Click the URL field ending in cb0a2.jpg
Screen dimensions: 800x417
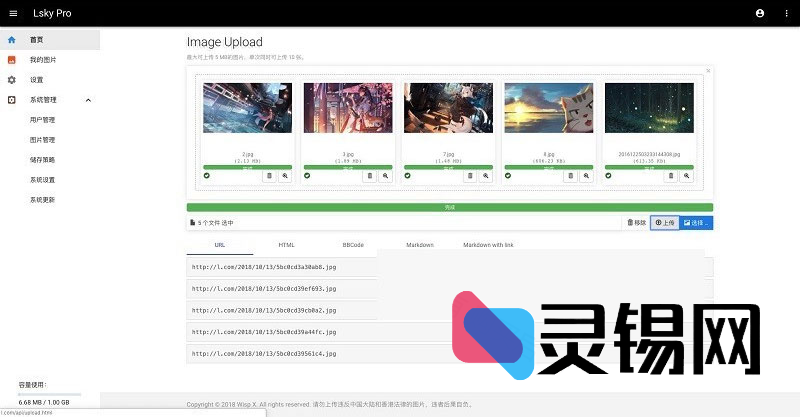tap(449, 310)
